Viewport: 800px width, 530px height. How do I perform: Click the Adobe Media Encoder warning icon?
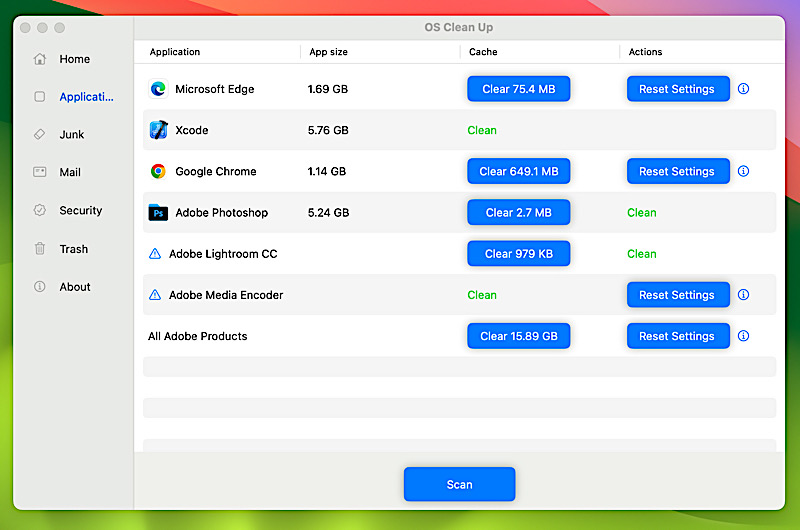coord(155,295)
